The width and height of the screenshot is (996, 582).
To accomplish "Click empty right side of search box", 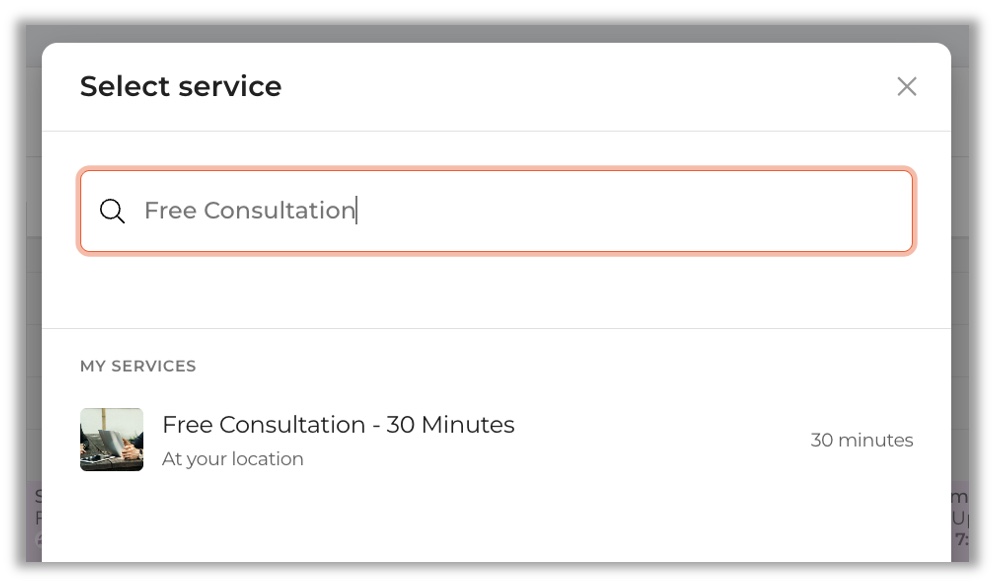I will coord(750,211).
